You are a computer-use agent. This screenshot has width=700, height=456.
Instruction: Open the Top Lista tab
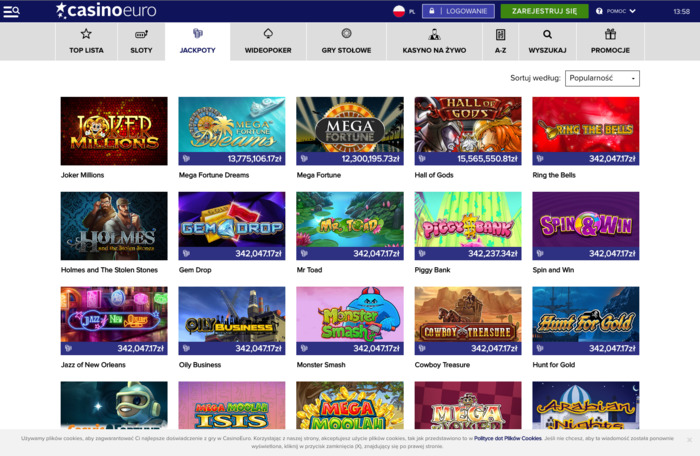[x=86, y=42]
